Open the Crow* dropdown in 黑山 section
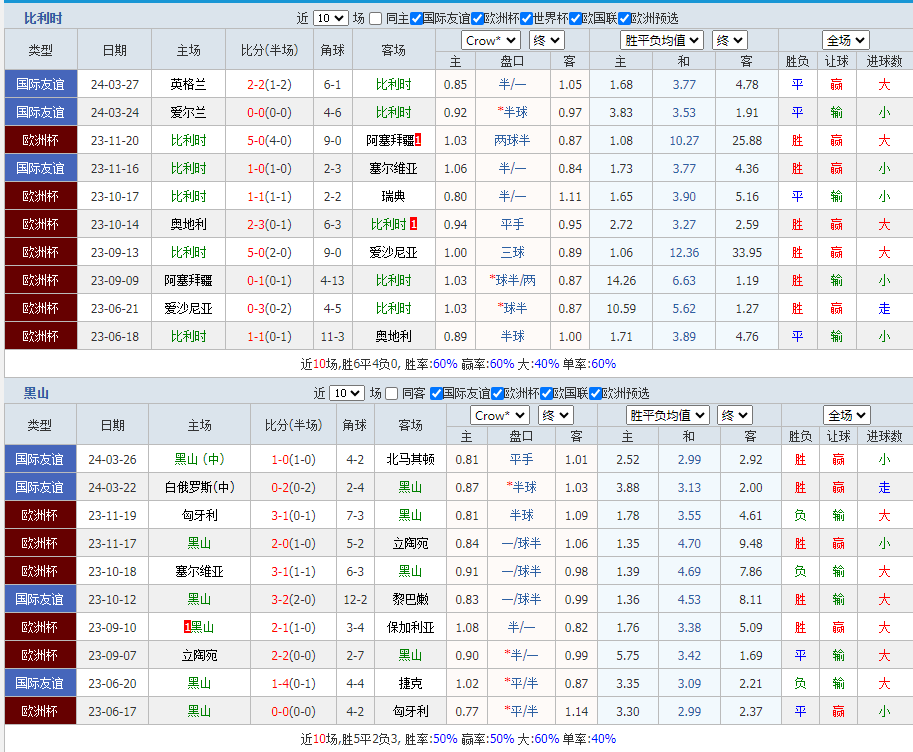 [x=499, y=415]
